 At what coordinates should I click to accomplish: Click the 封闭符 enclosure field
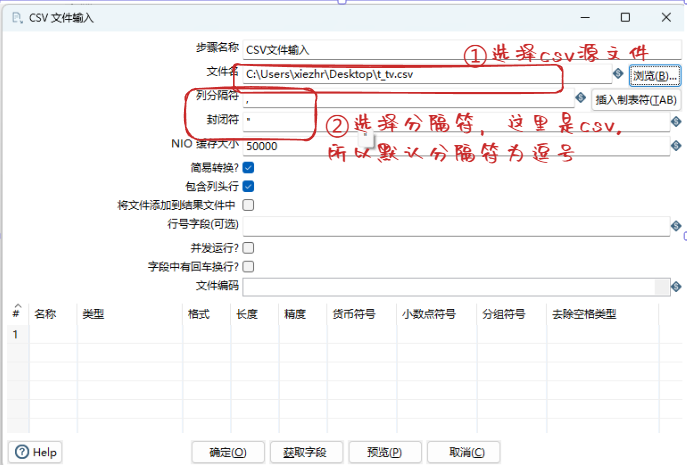456,121
